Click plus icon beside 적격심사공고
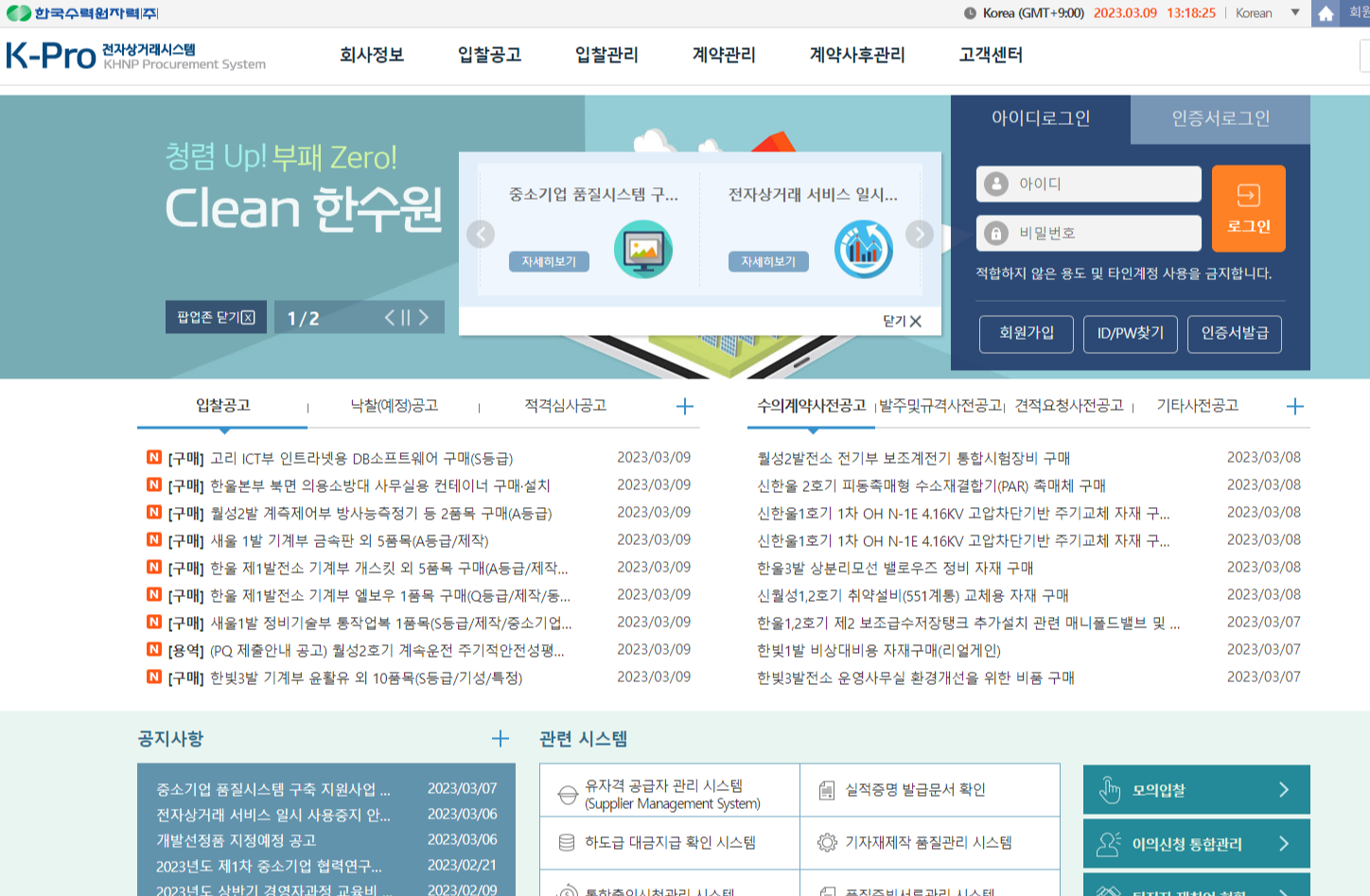 [x=685, y=406]
